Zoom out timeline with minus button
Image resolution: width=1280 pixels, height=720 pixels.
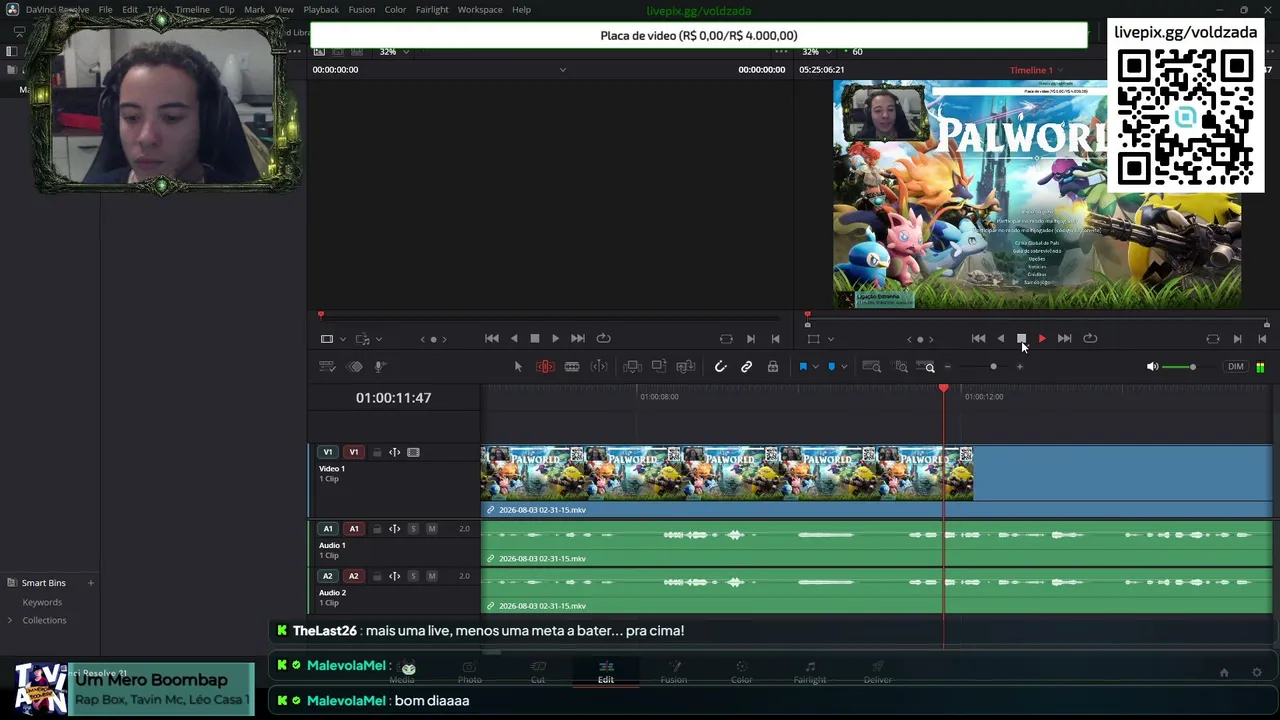click(x=948, y=367)
